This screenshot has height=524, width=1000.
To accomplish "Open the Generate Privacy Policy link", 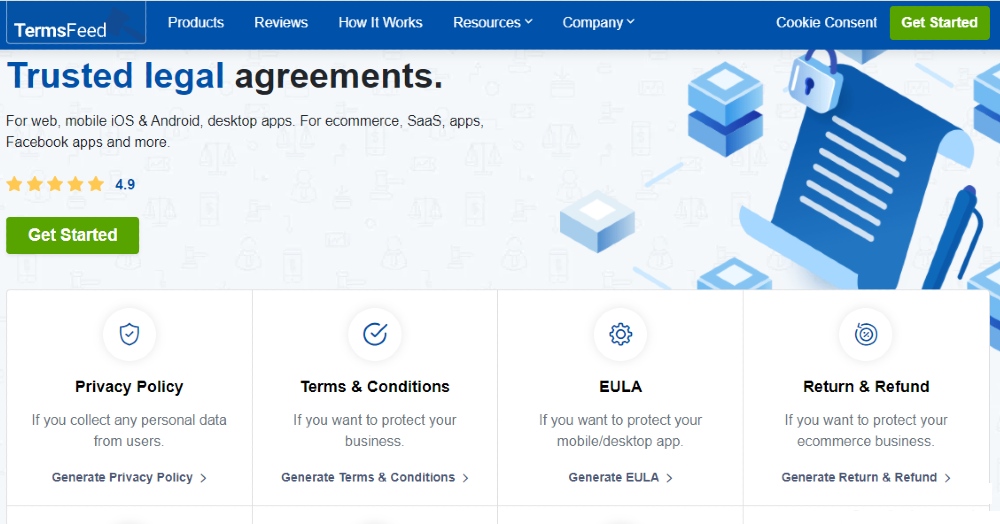I will (x=129, y=477).
